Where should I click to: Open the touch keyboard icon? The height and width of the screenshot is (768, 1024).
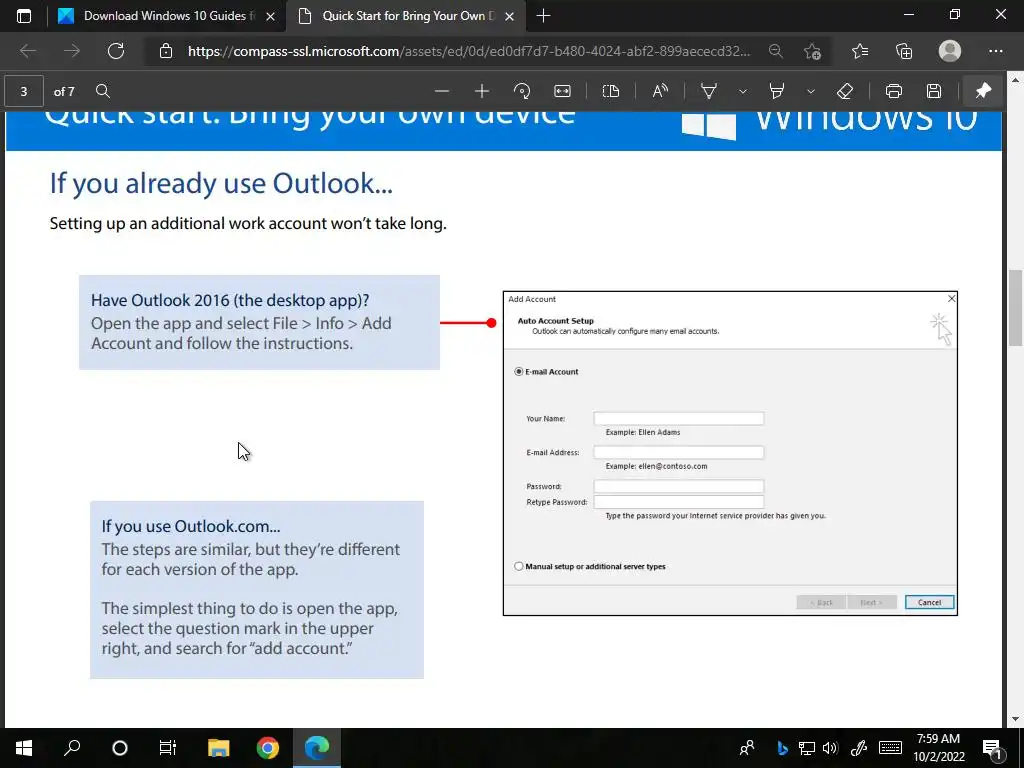[x=890, y=748]
